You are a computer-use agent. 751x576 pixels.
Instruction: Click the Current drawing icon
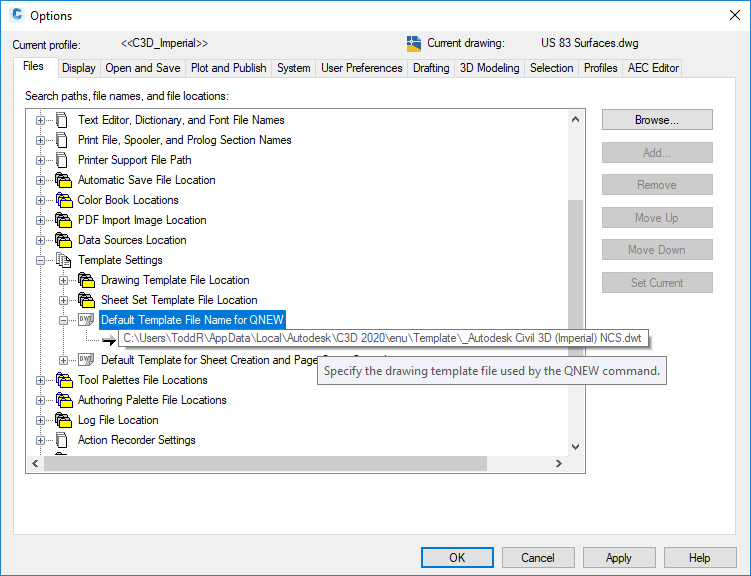pyautogui.click(x=414, y=44)
